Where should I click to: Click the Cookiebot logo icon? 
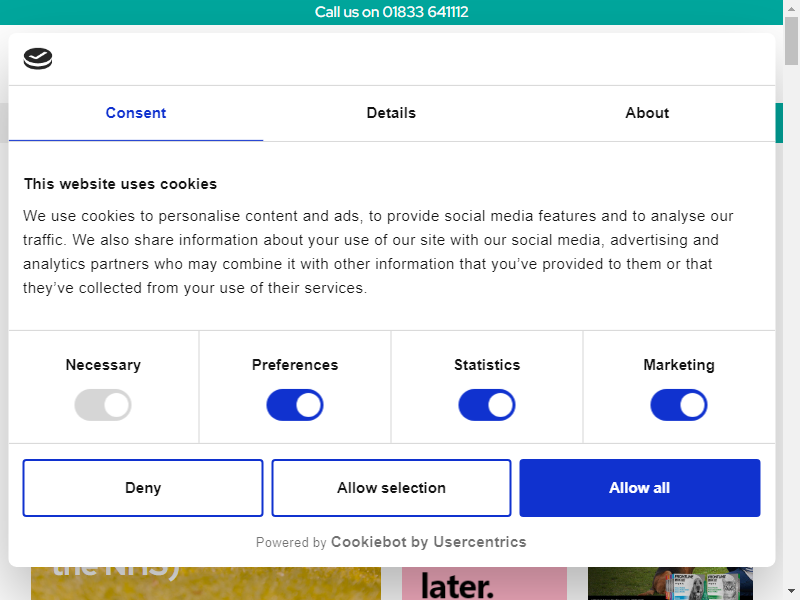point(38,59)
